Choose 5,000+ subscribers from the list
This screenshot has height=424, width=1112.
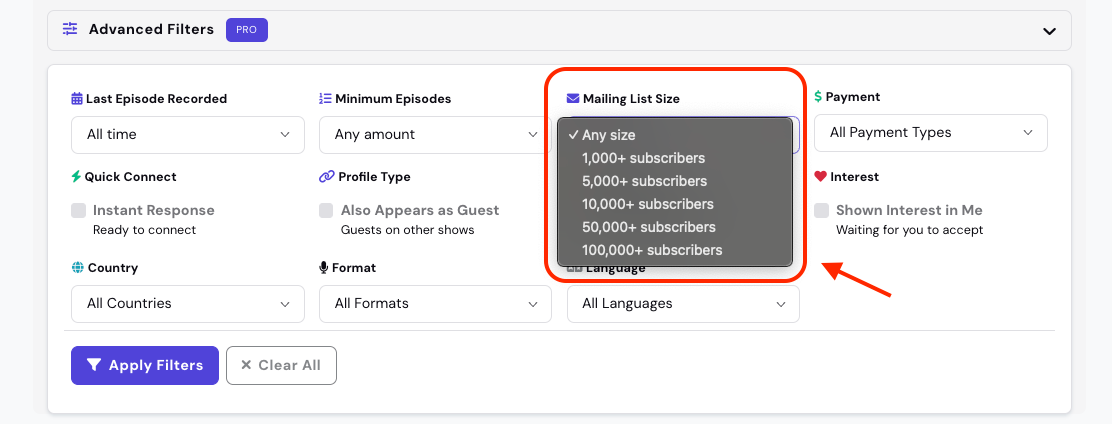click(674, 181)
